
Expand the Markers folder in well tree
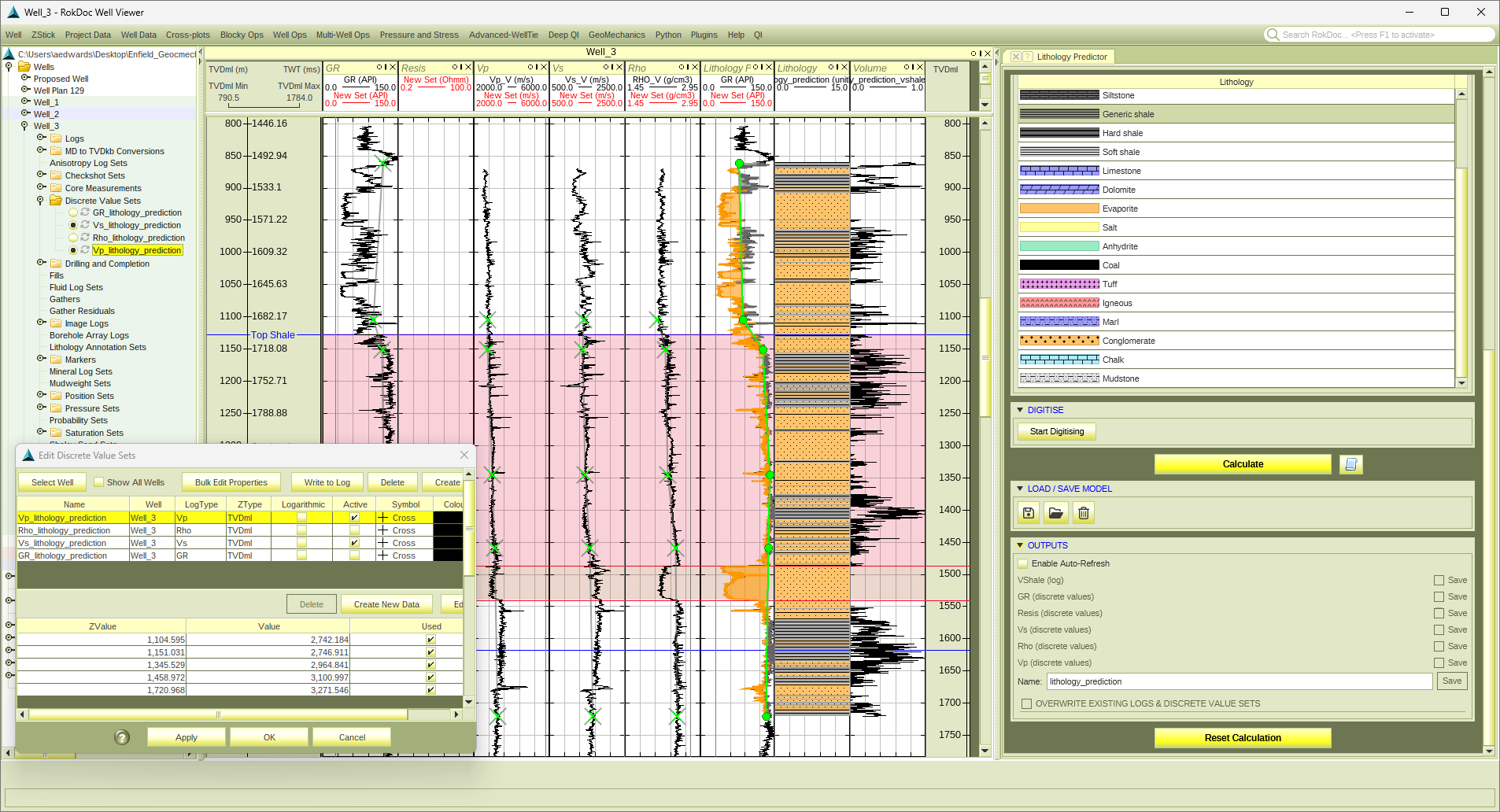click(x=42, y=359)
